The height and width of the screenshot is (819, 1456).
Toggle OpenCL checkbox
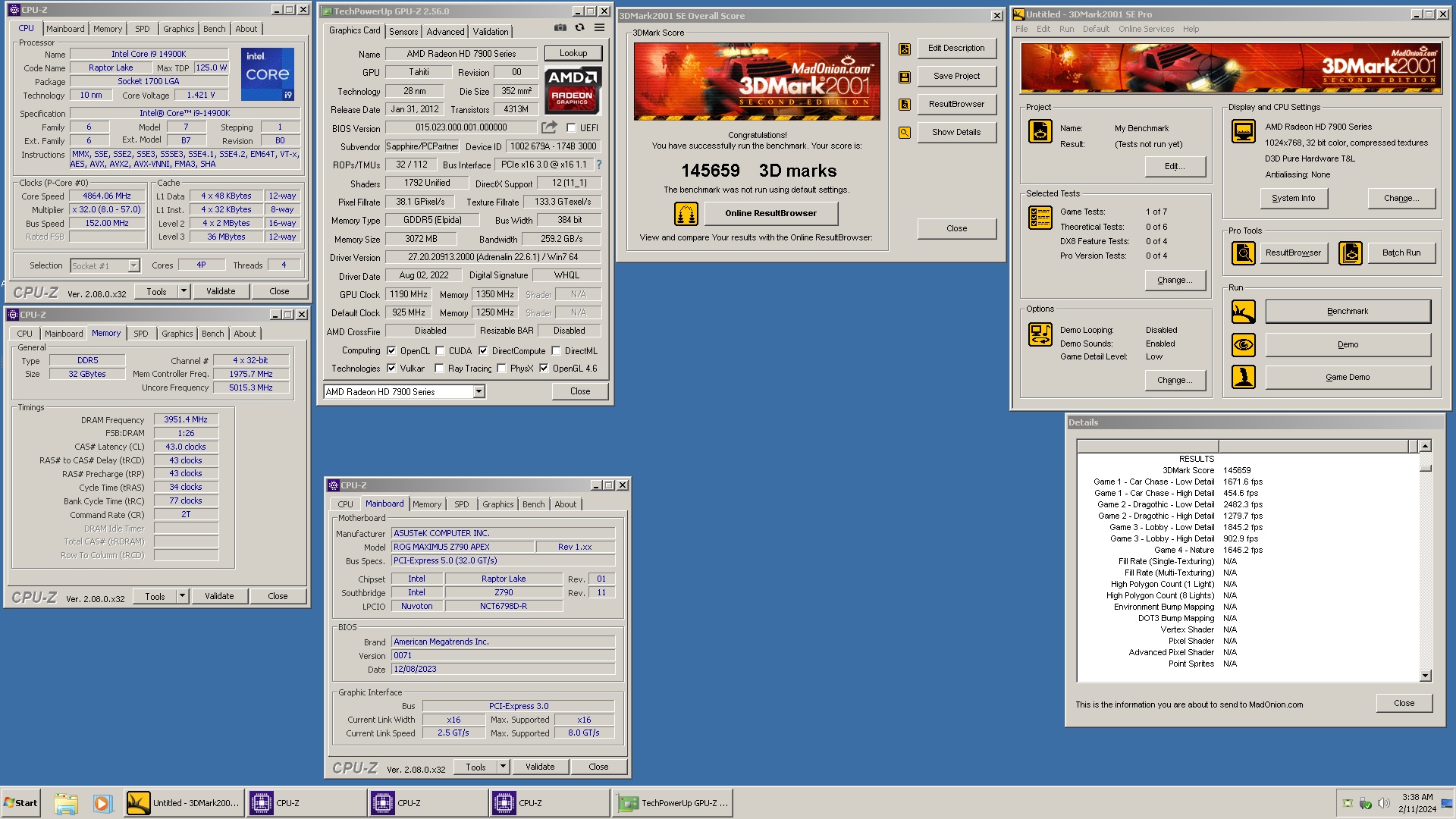(391, 351)
